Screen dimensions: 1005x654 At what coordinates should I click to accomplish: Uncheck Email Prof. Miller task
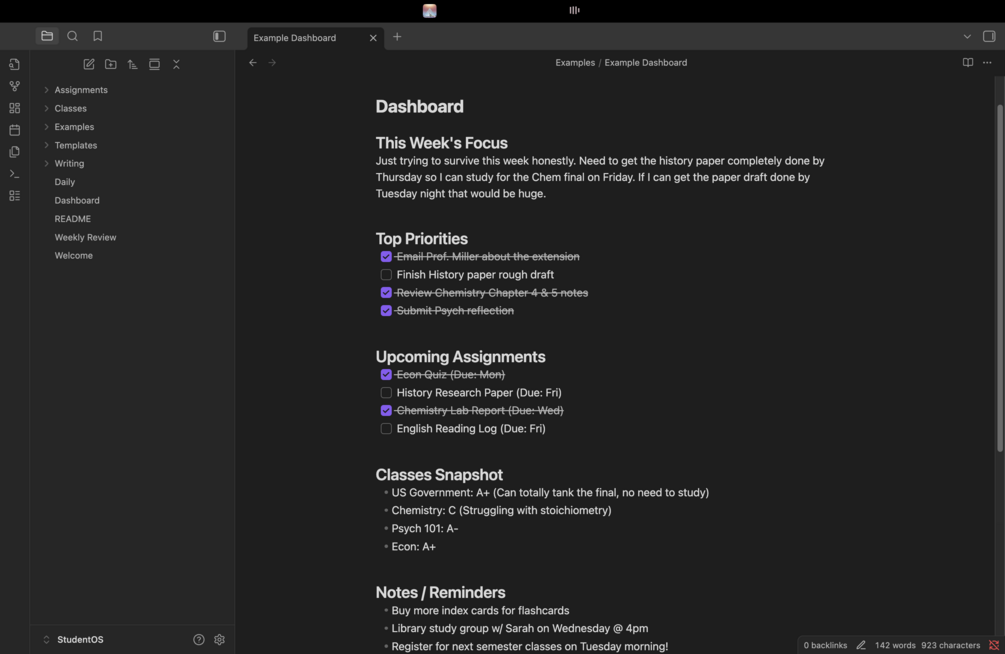point(386,257)
